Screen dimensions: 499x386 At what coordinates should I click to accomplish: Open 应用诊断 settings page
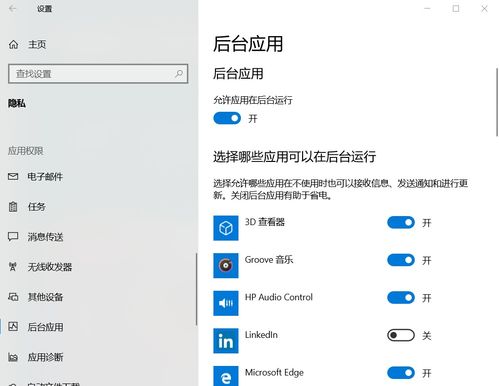tap(45, 357)
